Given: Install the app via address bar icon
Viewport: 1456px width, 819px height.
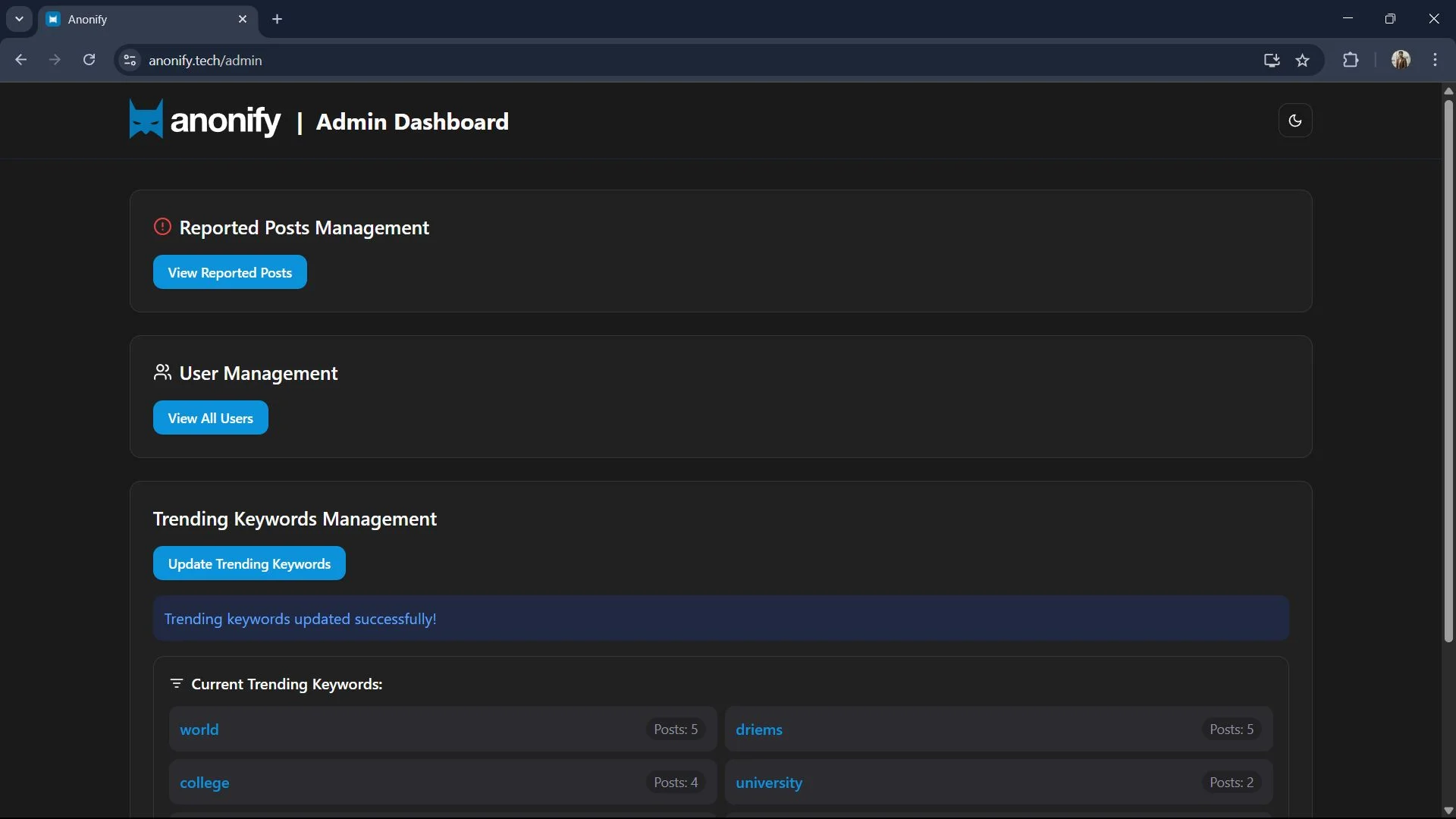Looking at the screenshot, I should coord(1272,60).
